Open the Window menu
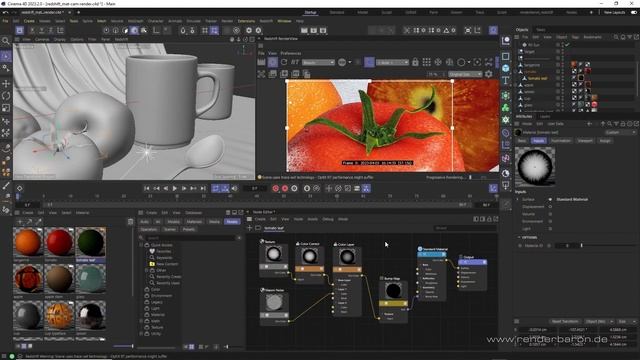 [284, 21]
